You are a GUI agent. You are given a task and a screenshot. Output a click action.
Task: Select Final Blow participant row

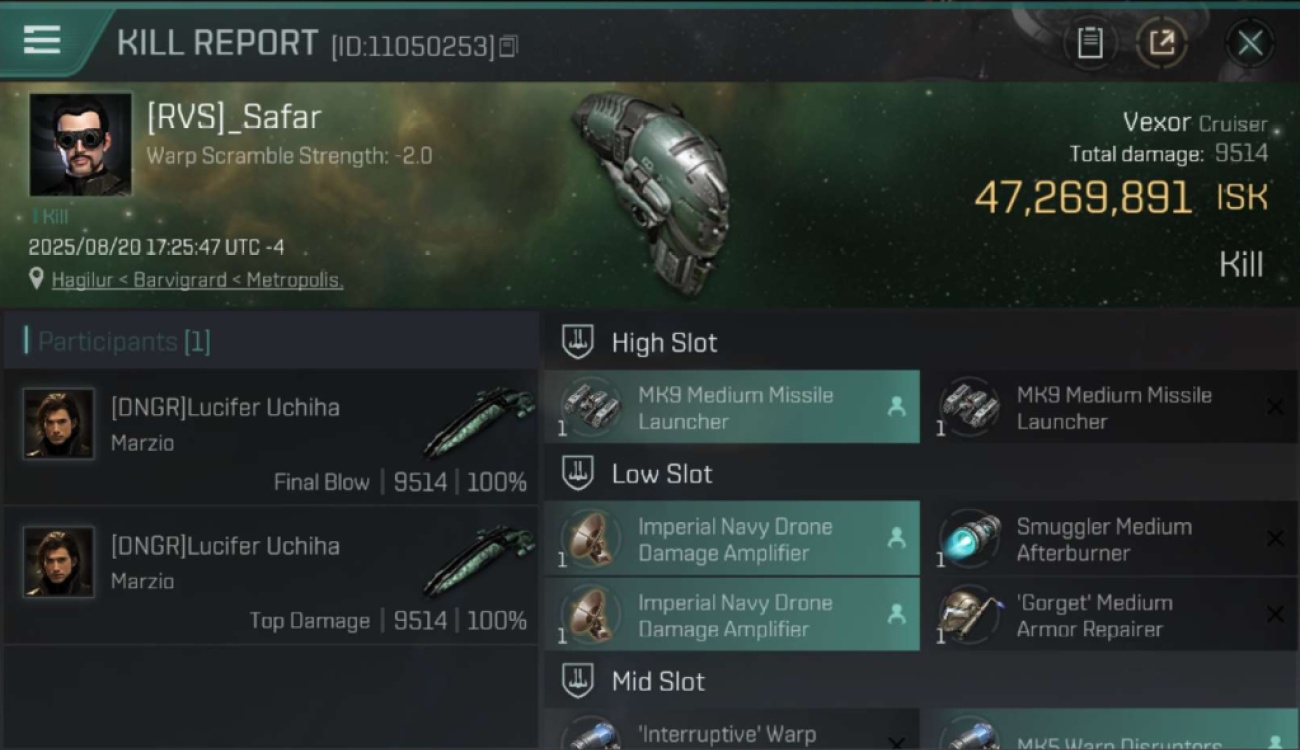tap(270, 437)
